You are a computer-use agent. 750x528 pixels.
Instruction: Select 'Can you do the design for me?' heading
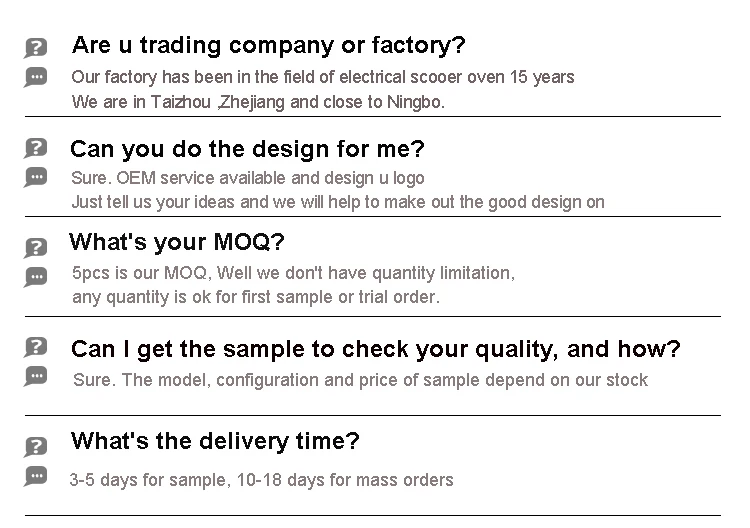[x=247, y=150]
